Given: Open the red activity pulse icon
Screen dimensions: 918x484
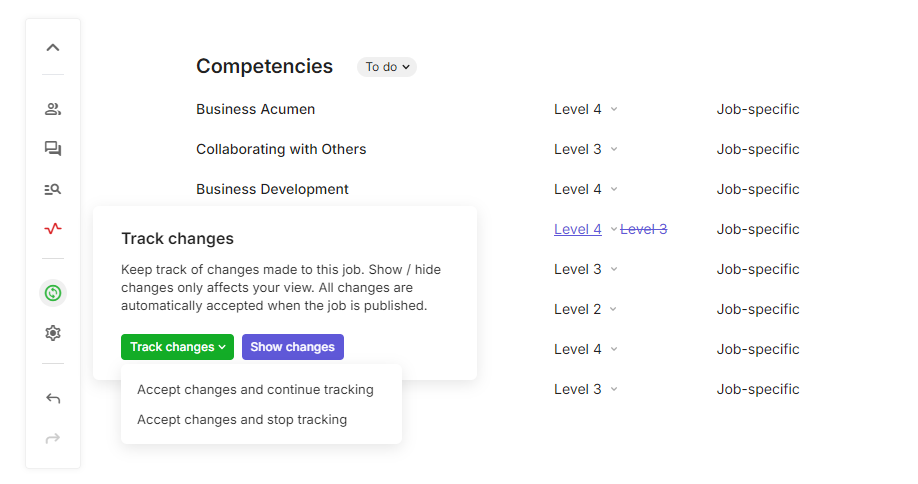Looking at the screenshot, I should tap(53, 229).
